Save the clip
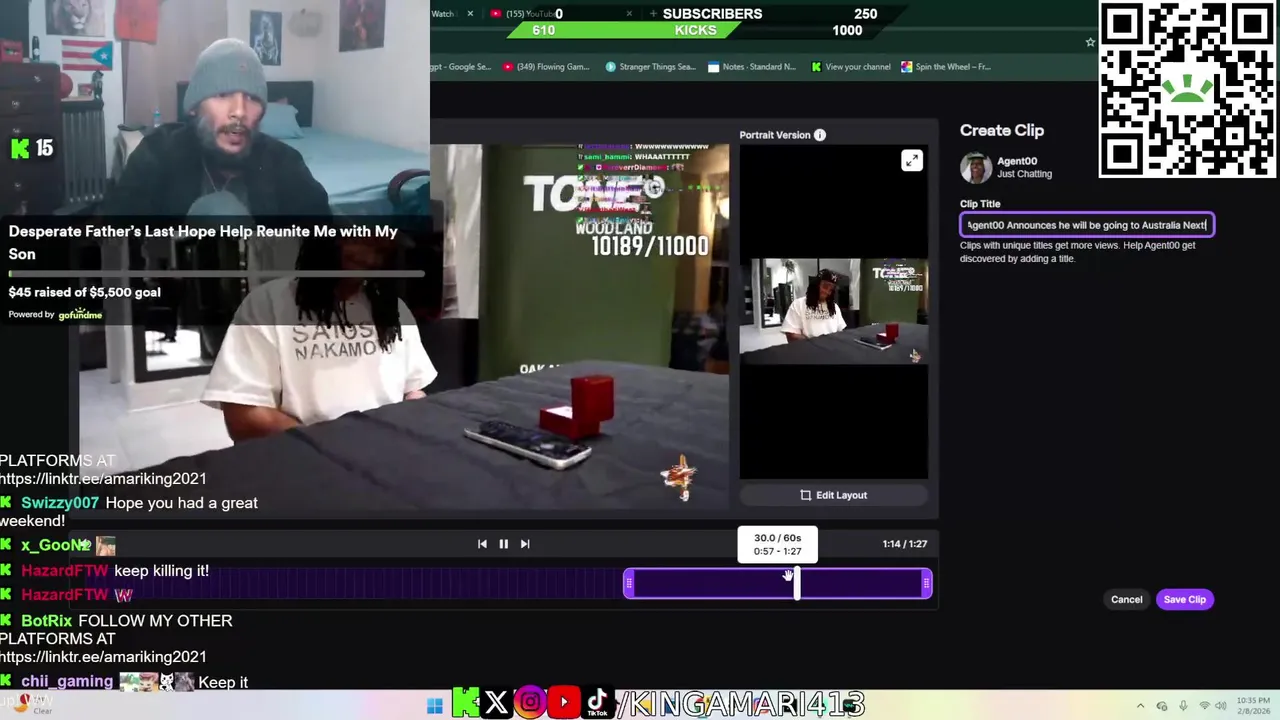The width and height of the screenshot is (1280, 720). pyautogui.click(x=1184, y=599)
